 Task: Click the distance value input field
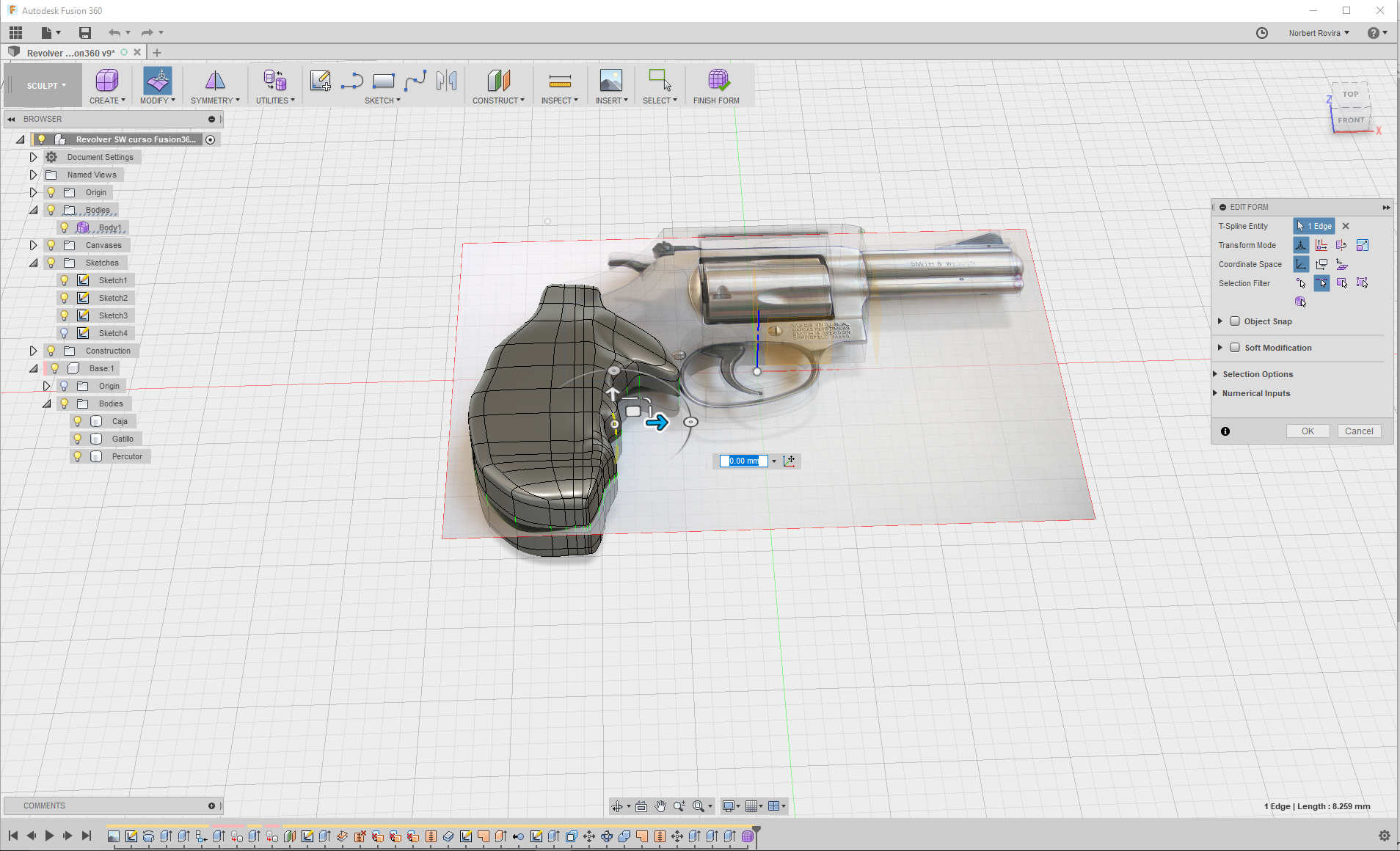point(743,461)
